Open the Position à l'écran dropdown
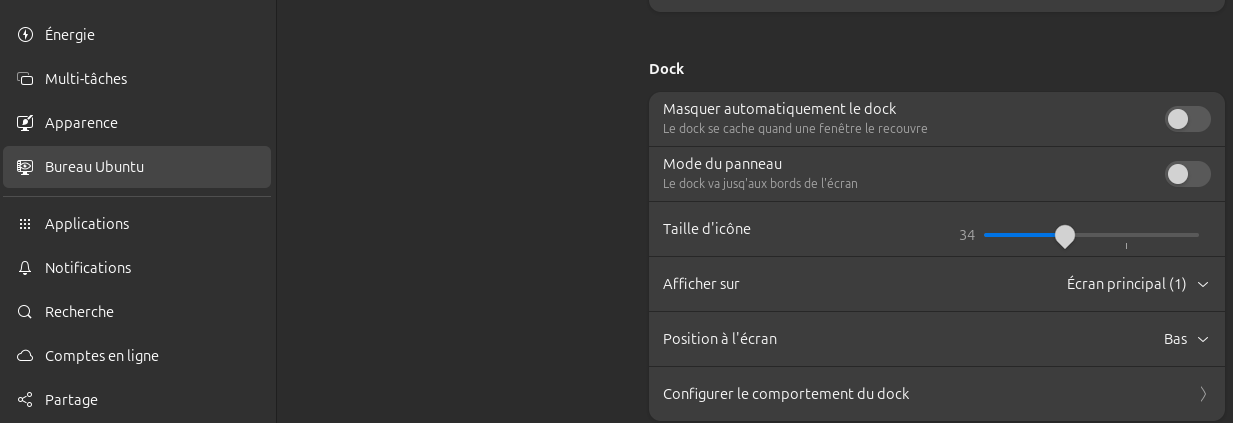 tap(1186, 339)
